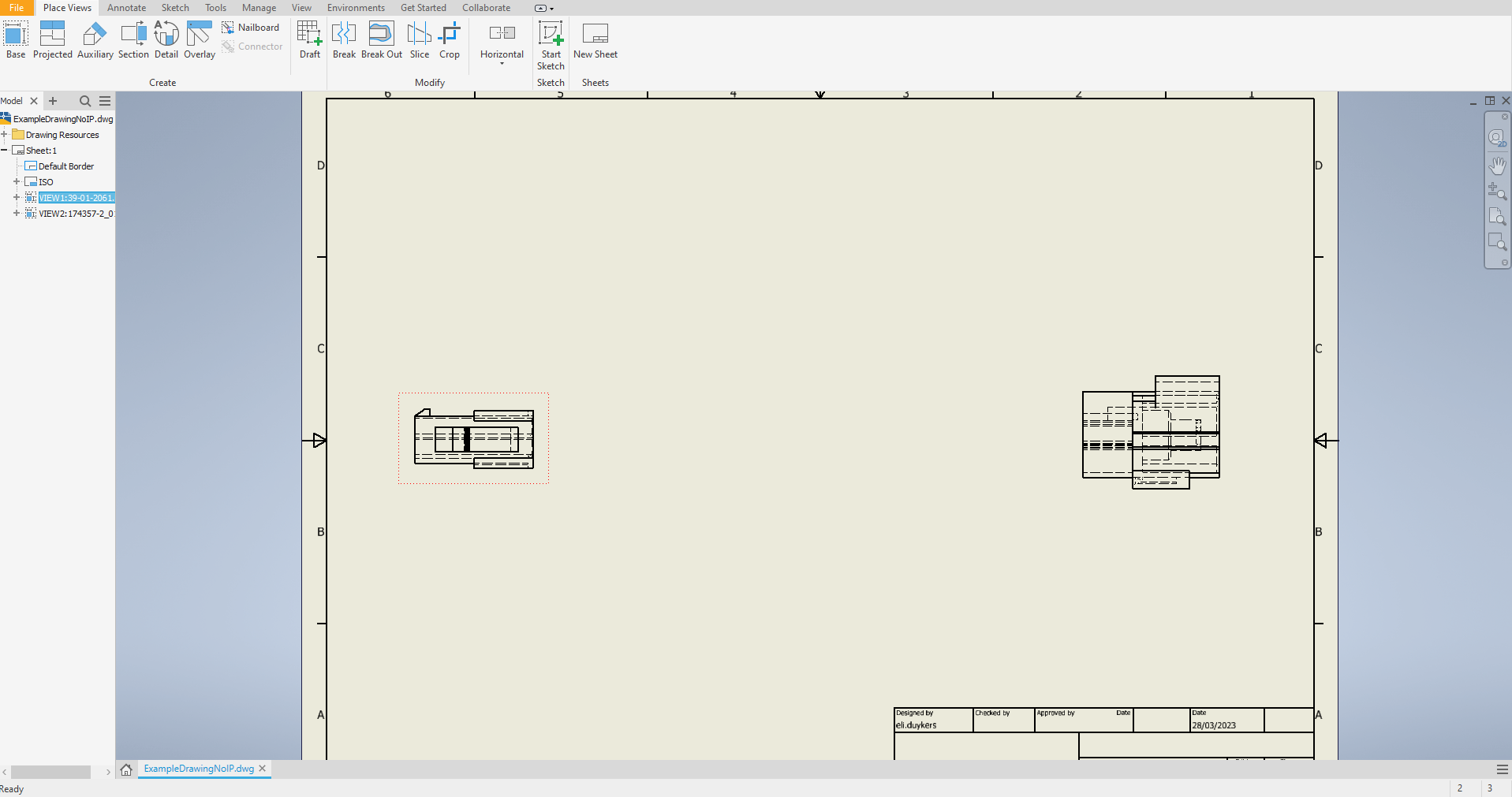The height and width of the screenshot is (797, 1512).
Task: Switch to the Annotate ribbon tab
Action: (x=126, y=7)
